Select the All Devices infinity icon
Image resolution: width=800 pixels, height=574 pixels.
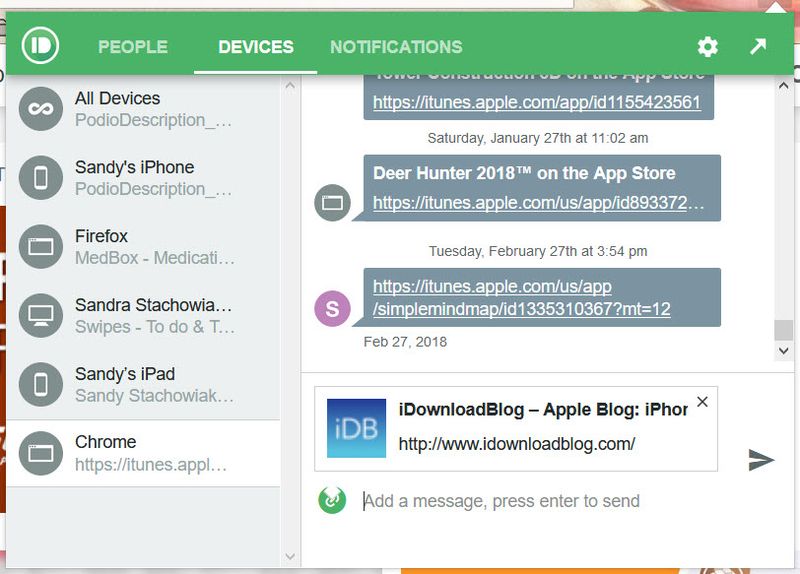coord(41,109)
